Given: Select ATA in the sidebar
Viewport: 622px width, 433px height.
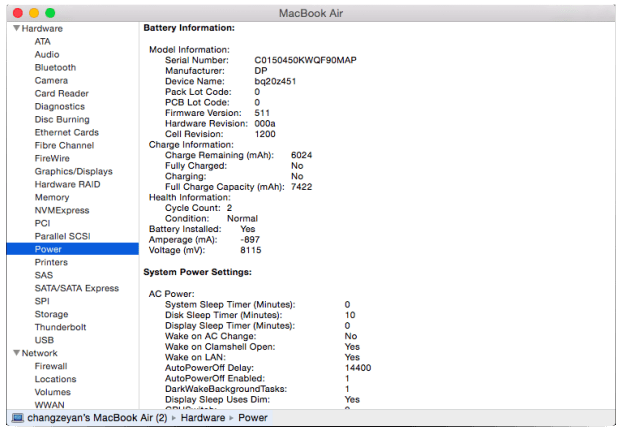Looking at the screenshot, I should click(x=42, y=41).
